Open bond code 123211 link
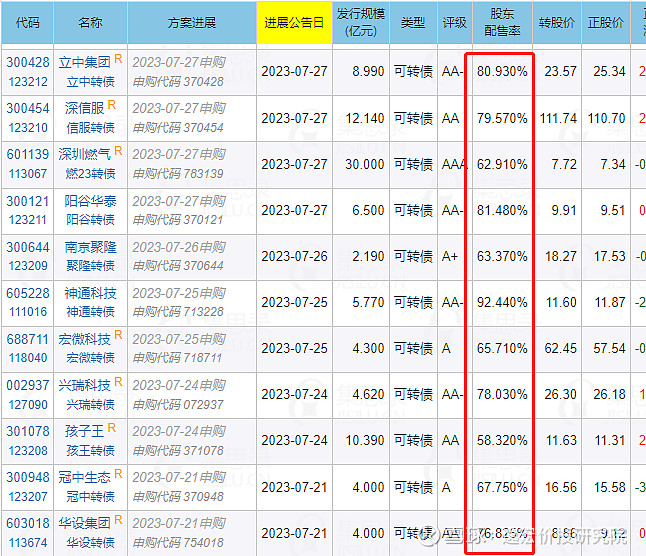 tap(28, 220)
